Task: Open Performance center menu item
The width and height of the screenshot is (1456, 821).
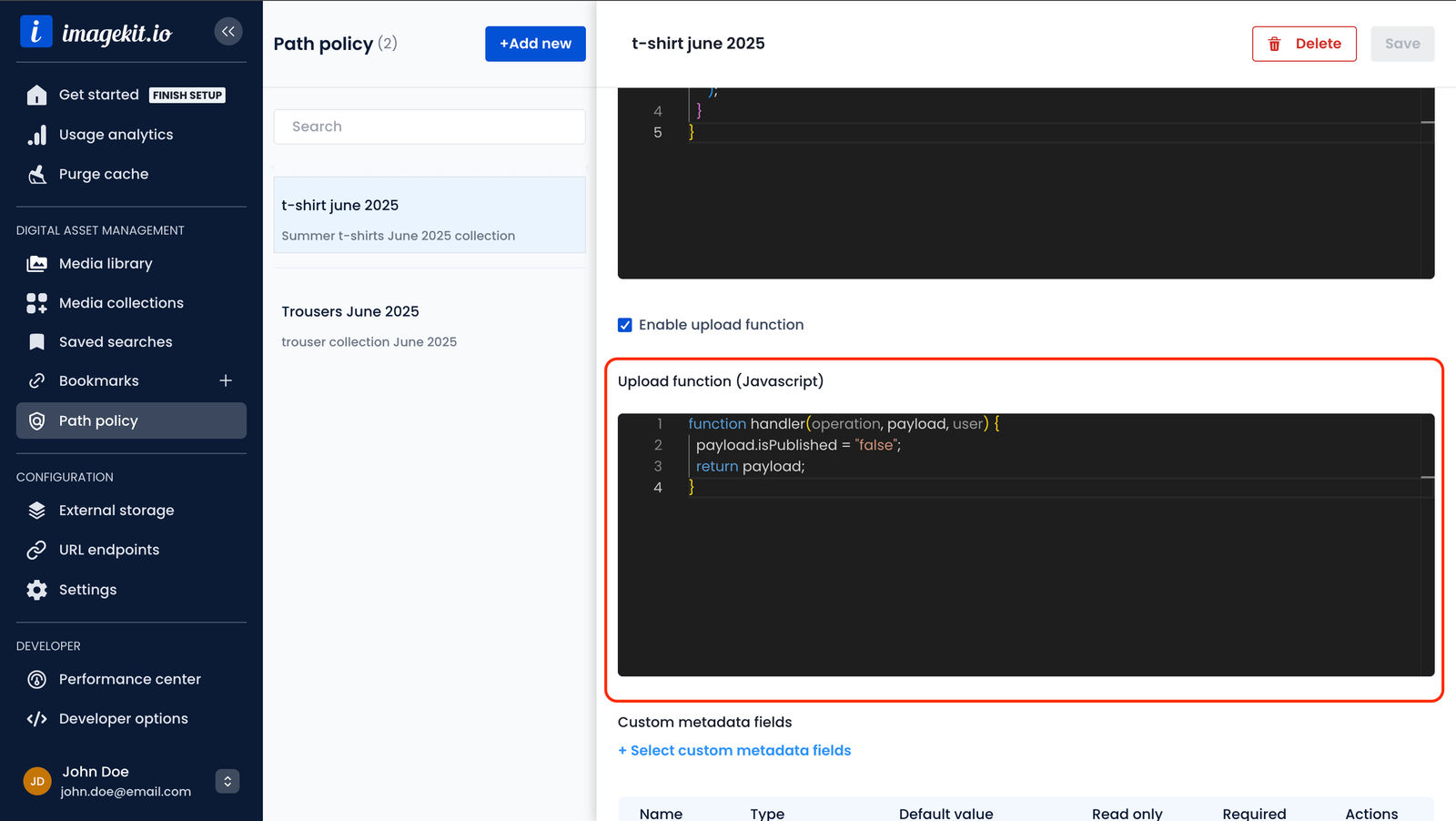Action: pyautogui.click(x=131, y=679)
